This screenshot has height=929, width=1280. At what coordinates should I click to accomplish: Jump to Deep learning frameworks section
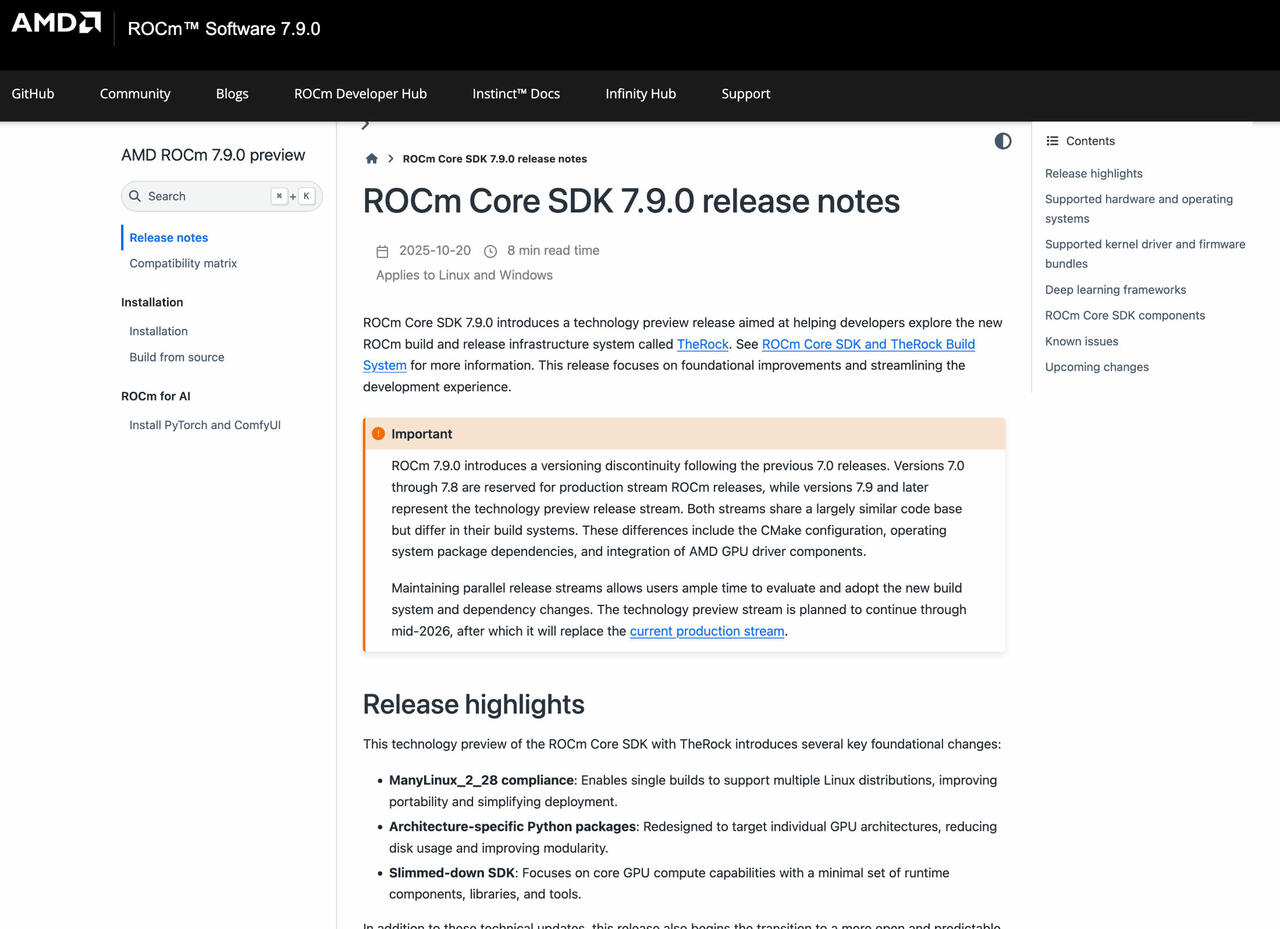(1115, 290)
